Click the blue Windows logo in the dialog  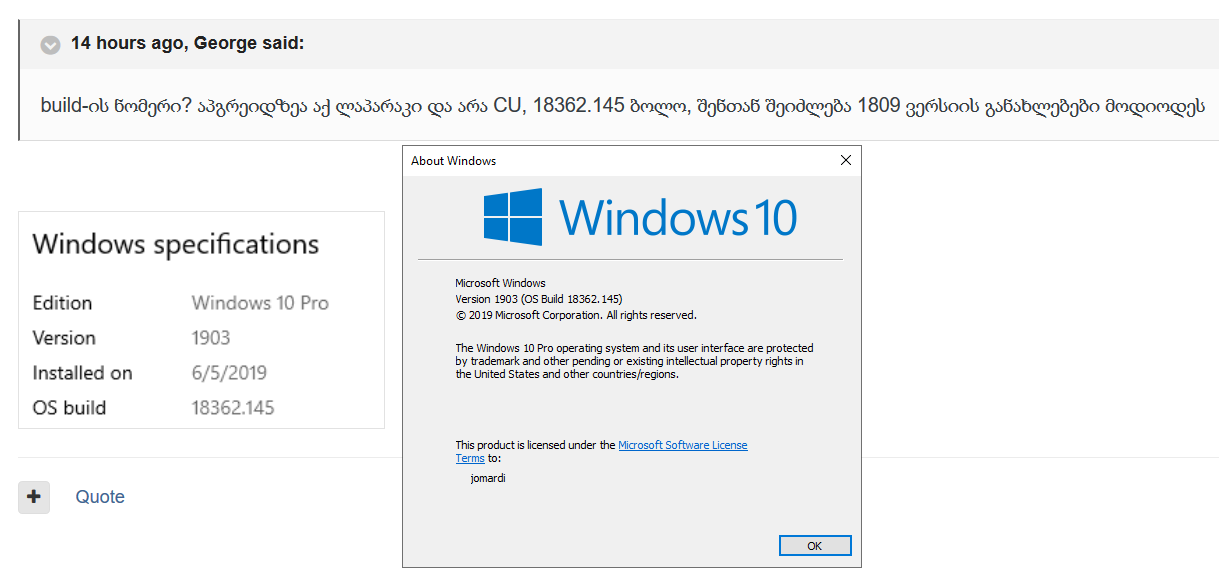(x=513, y=217)
